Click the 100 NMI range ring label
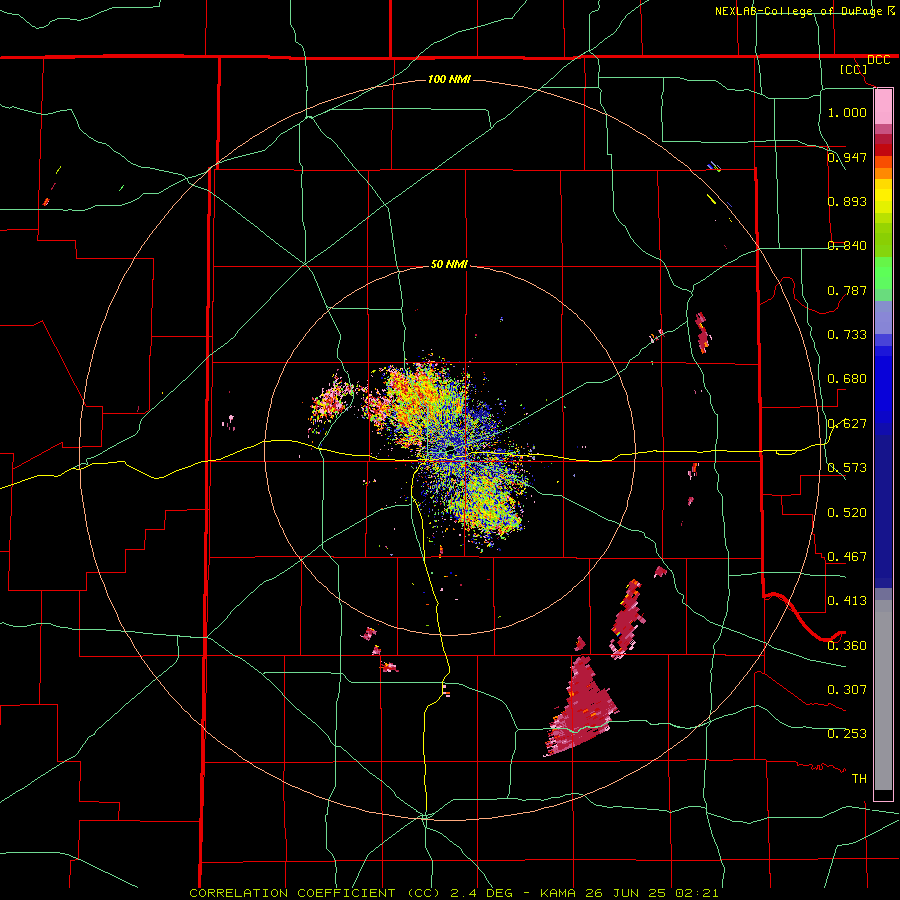 [449, 79]
